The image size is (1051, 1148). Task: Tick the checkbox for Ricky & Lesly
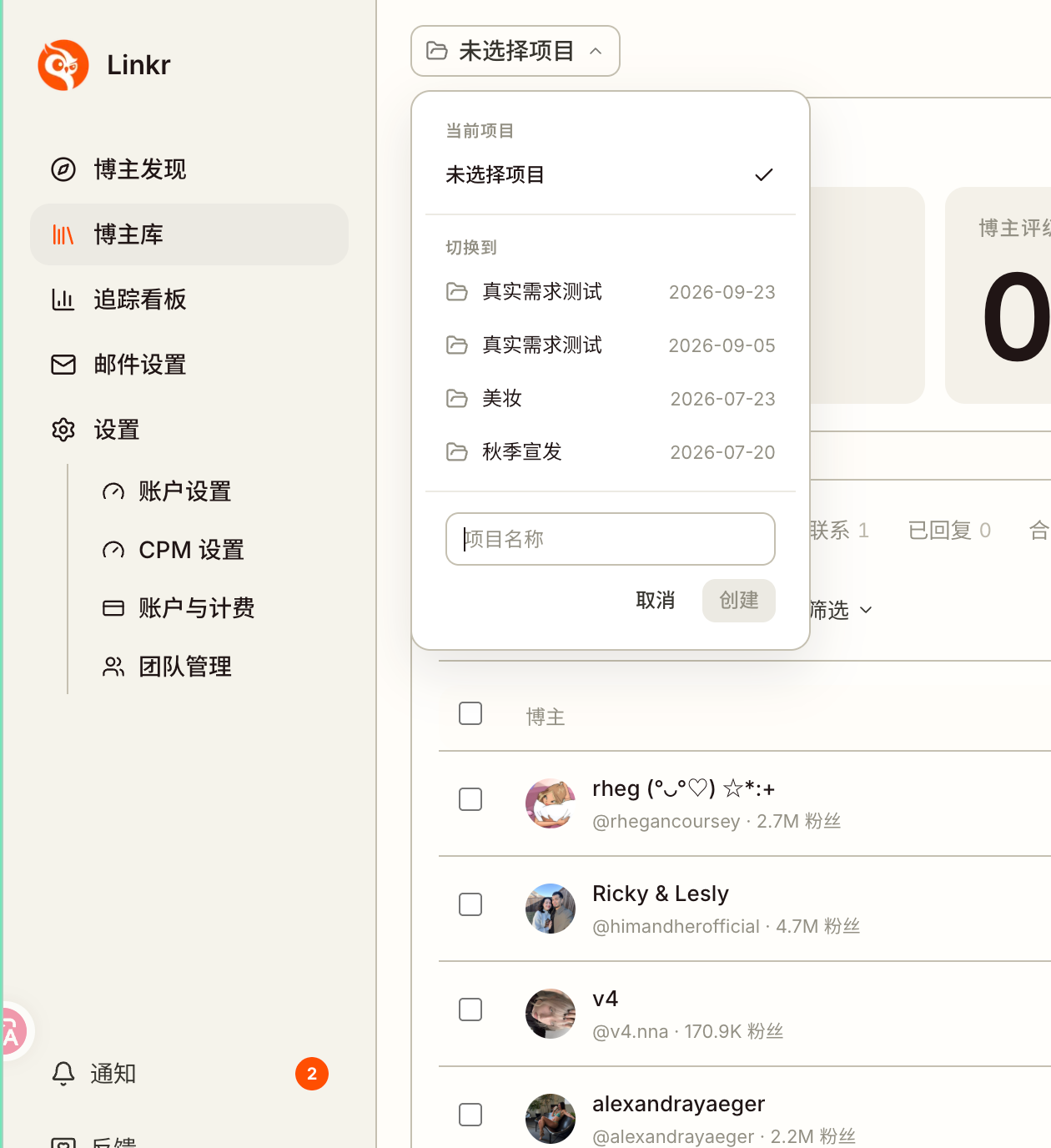tap(470, 904)
